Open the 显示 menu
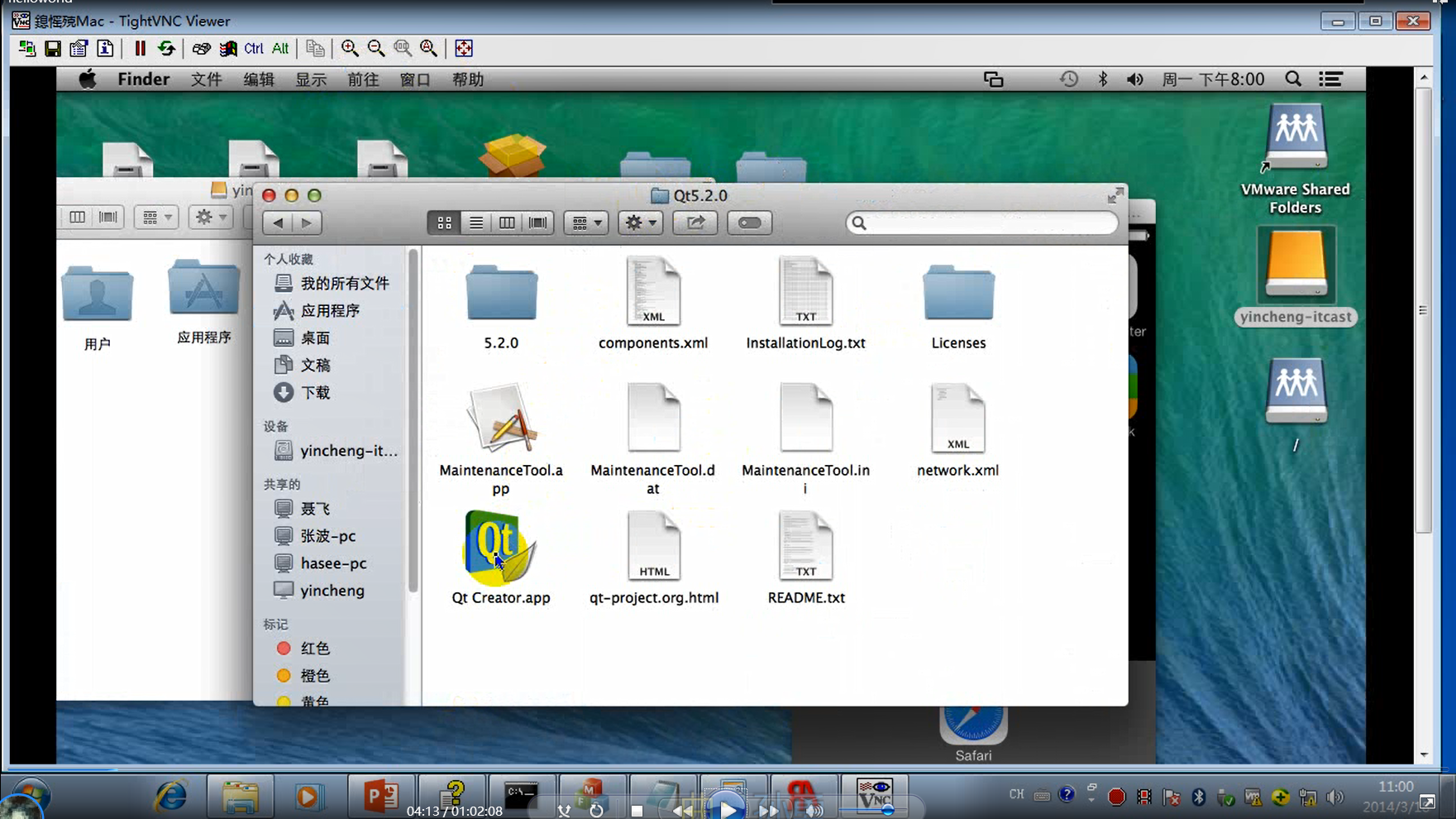Image resolution: width=1456 pixels, height=819 pixels. [311, 79]
